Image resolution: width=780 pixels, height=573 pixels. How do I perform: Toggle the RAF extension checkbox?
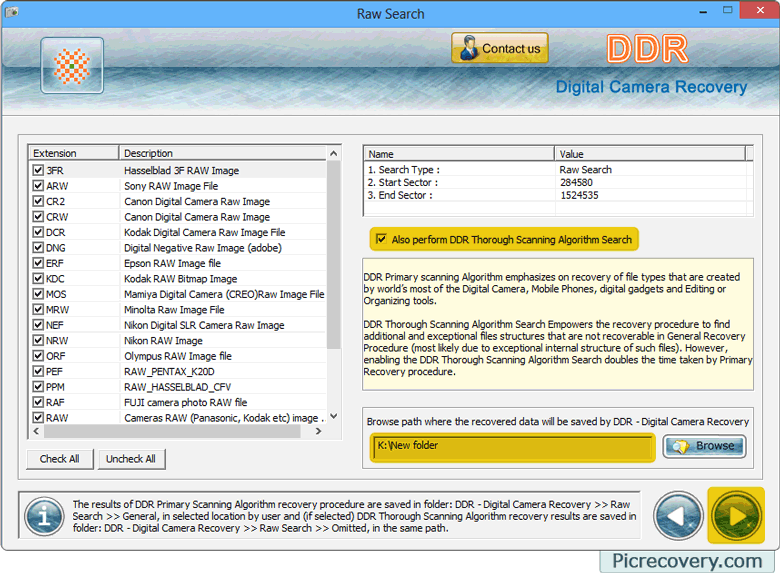(38, 402)
